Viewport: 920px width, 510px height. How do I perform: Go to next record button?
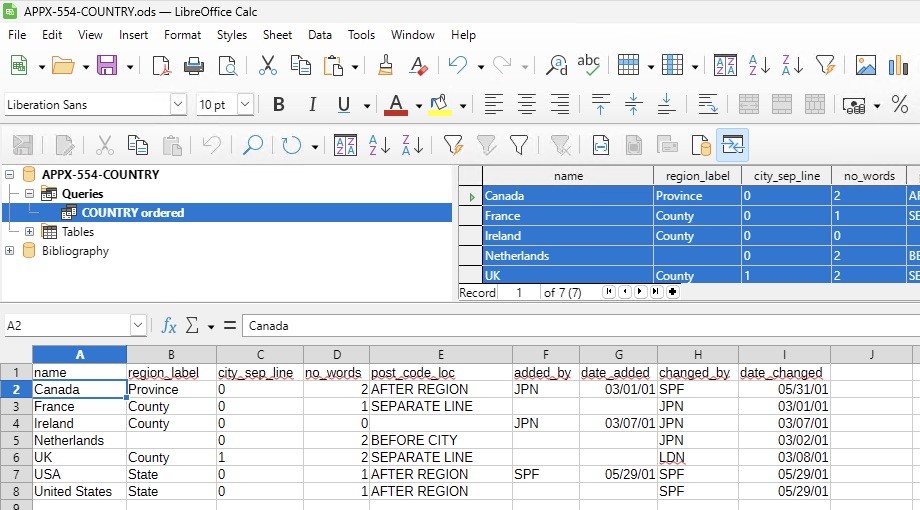[640, 292]
